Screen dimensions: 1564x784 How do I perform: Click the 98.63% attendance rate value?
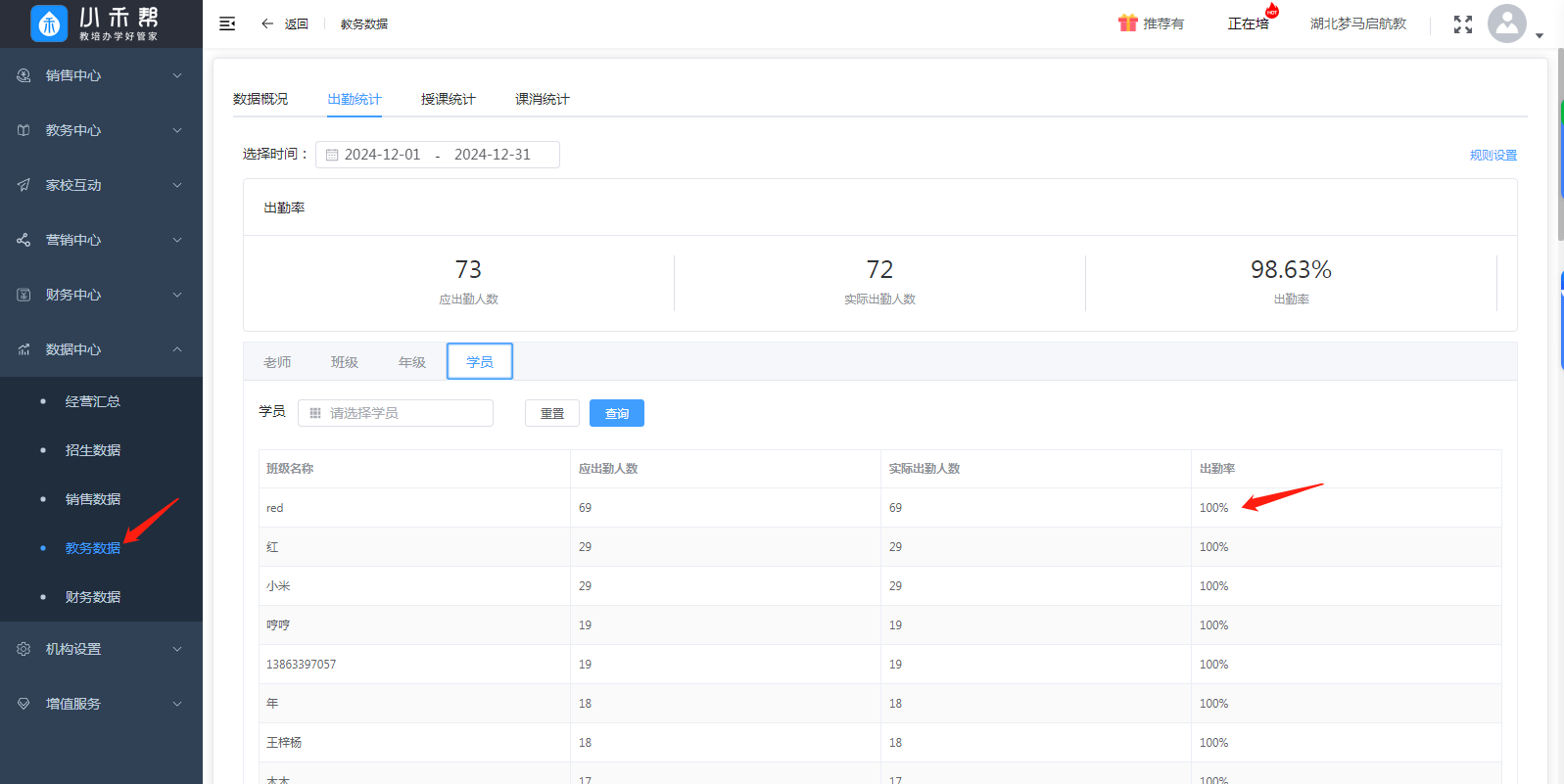click(1291, 269)
